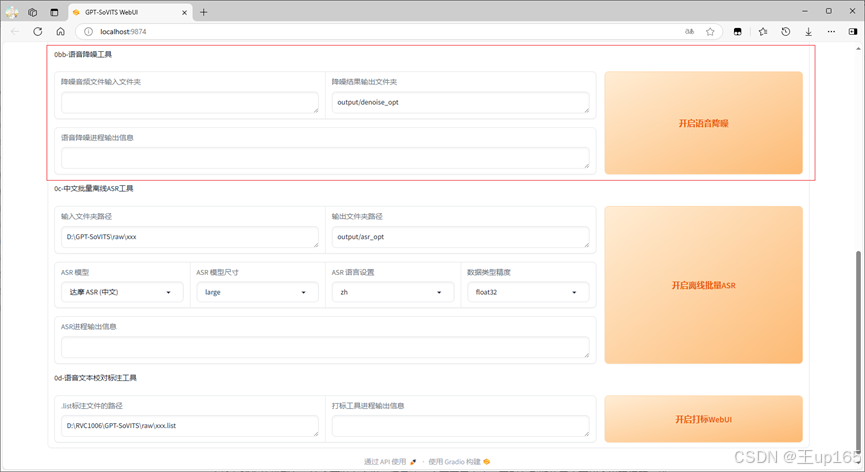Open browser history icon
865x472 pixels.
[786, 31]
